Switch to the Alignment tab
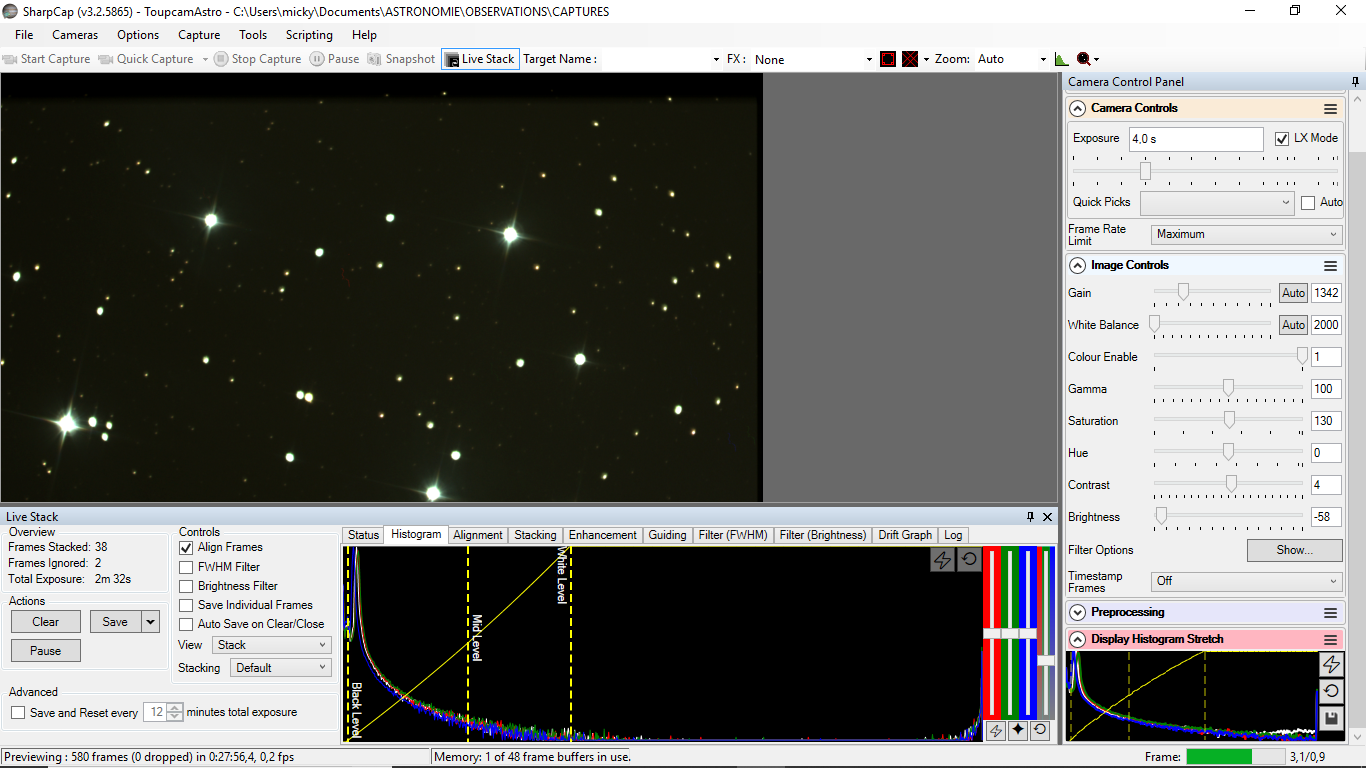The image size is (1366, 768). pyautogui.click(x=477, y=535)
